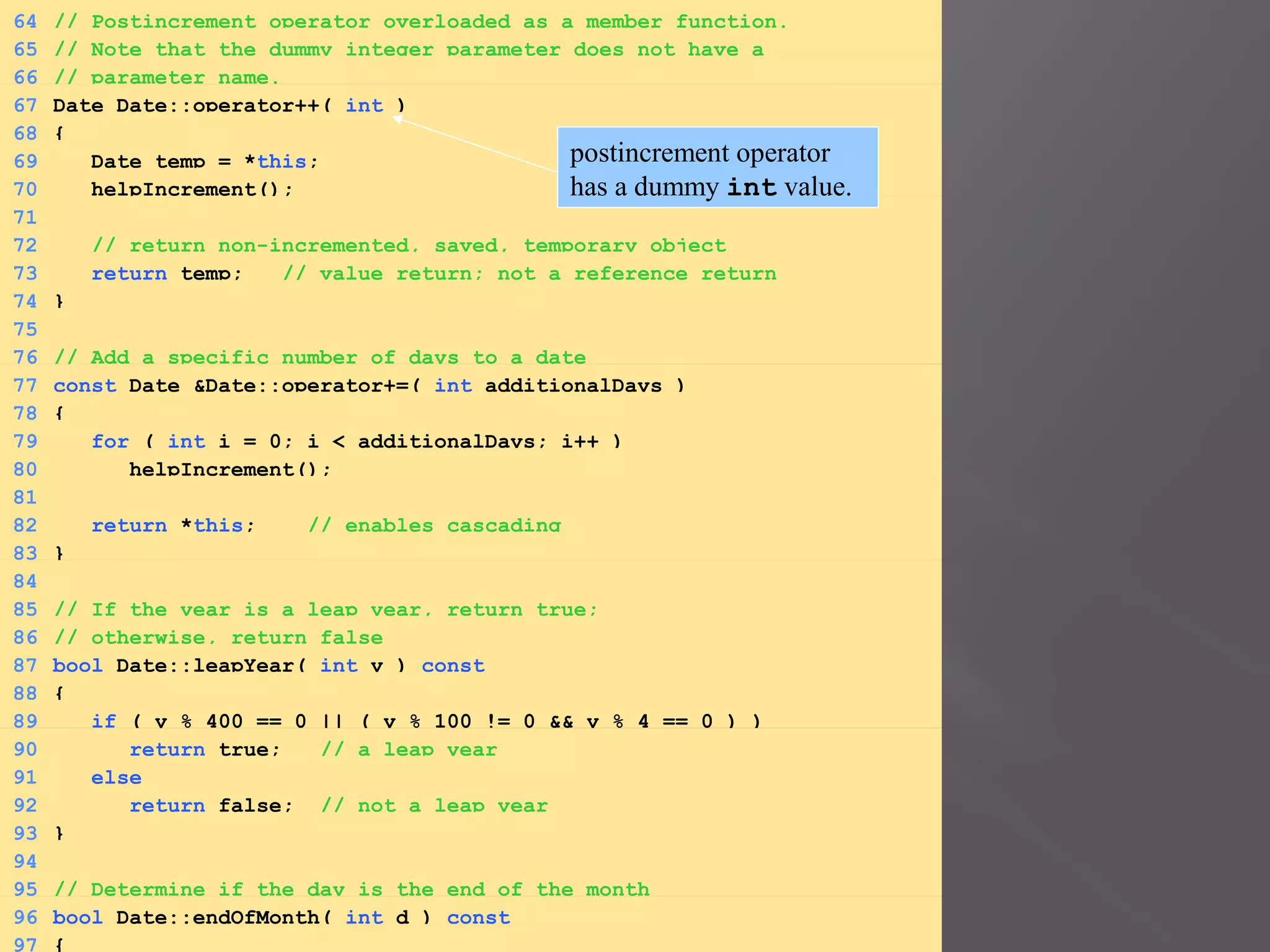
Task: Click comment '// a leap year'
Action: (x=409, y=749)
